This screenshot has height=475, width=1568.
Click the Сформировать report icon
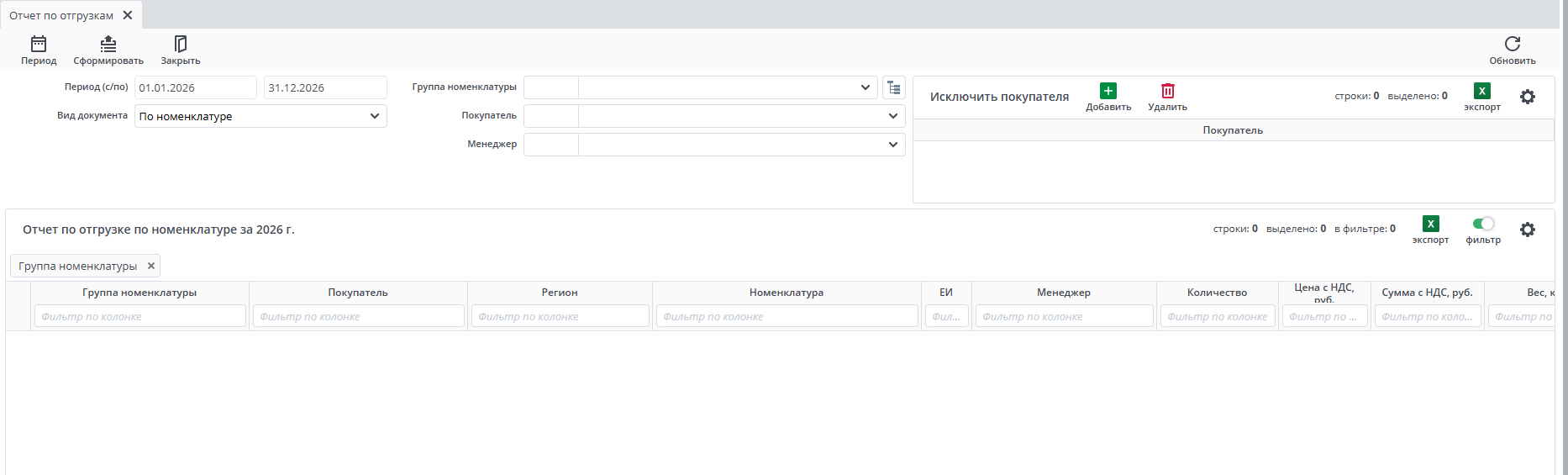pyautogui.click(x=108, y=44)
